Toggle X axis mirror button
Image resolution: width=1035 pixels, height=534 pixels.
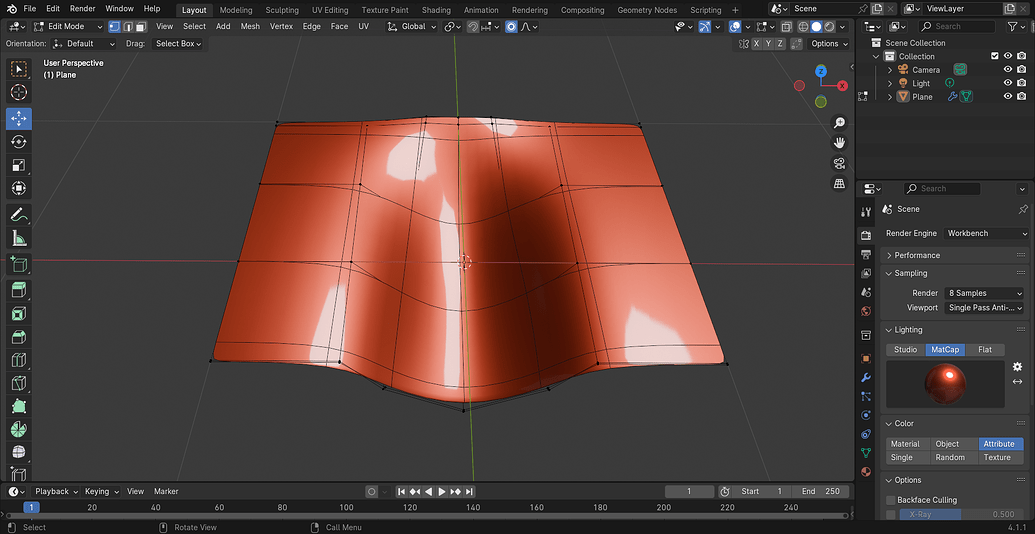756,44
